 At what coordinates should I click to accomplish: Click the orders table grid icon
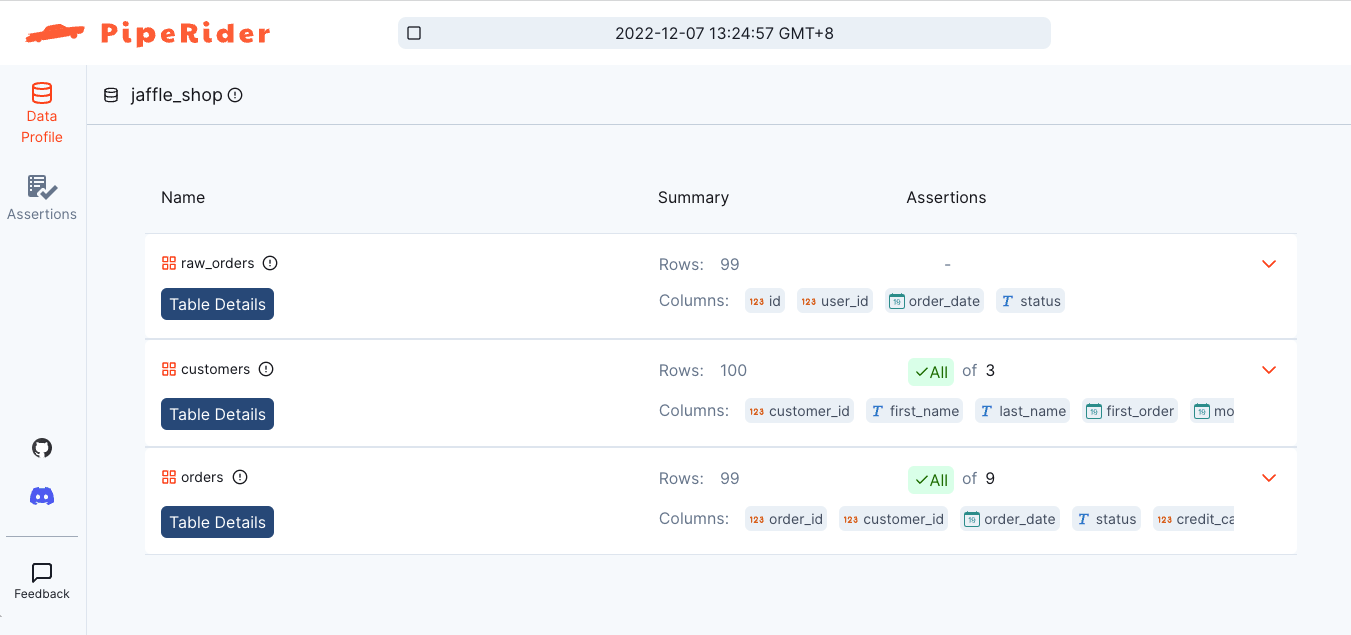point(169,477)
